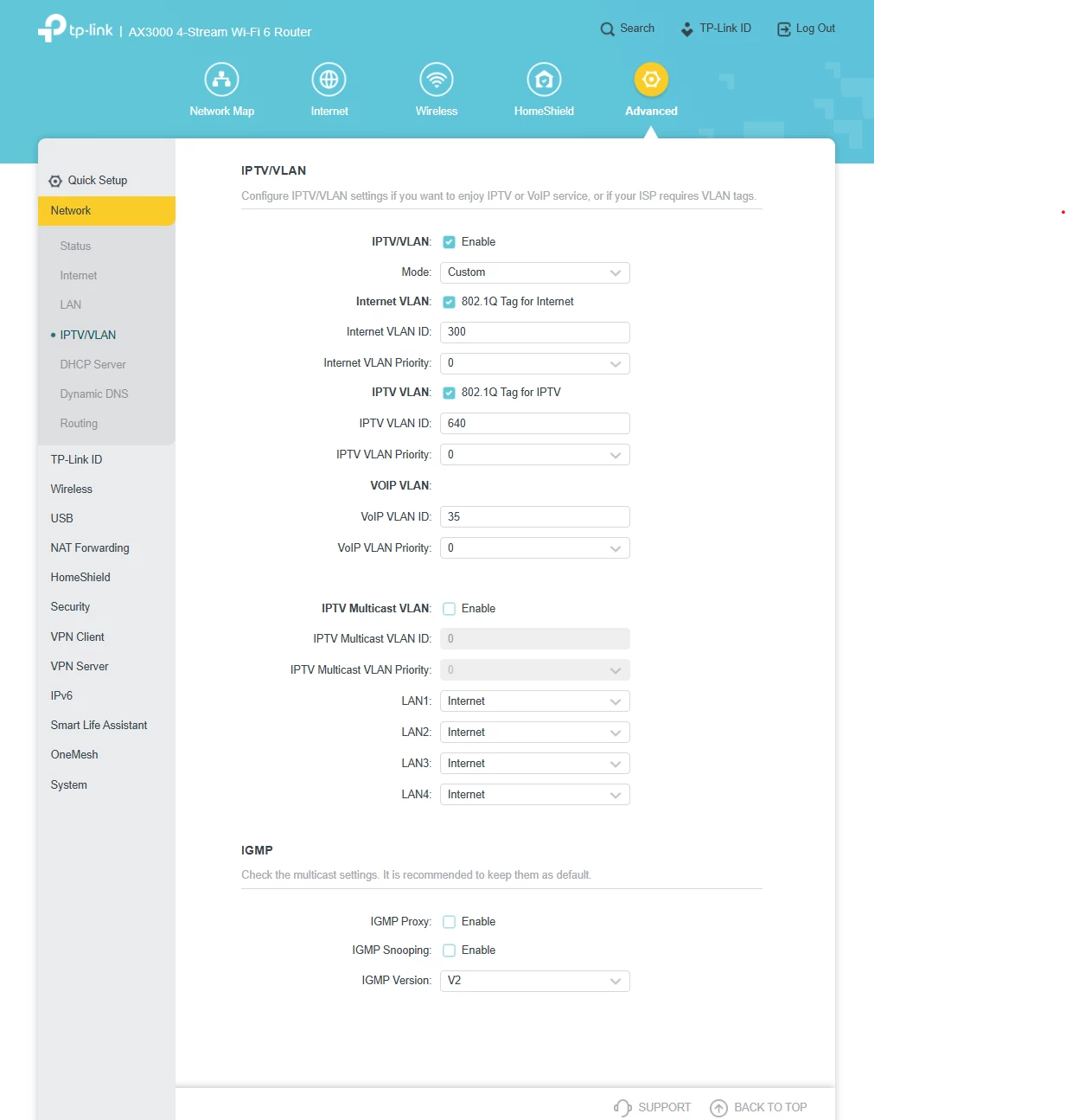Open IPv6 in the sidebar

(x=61, y=696)
